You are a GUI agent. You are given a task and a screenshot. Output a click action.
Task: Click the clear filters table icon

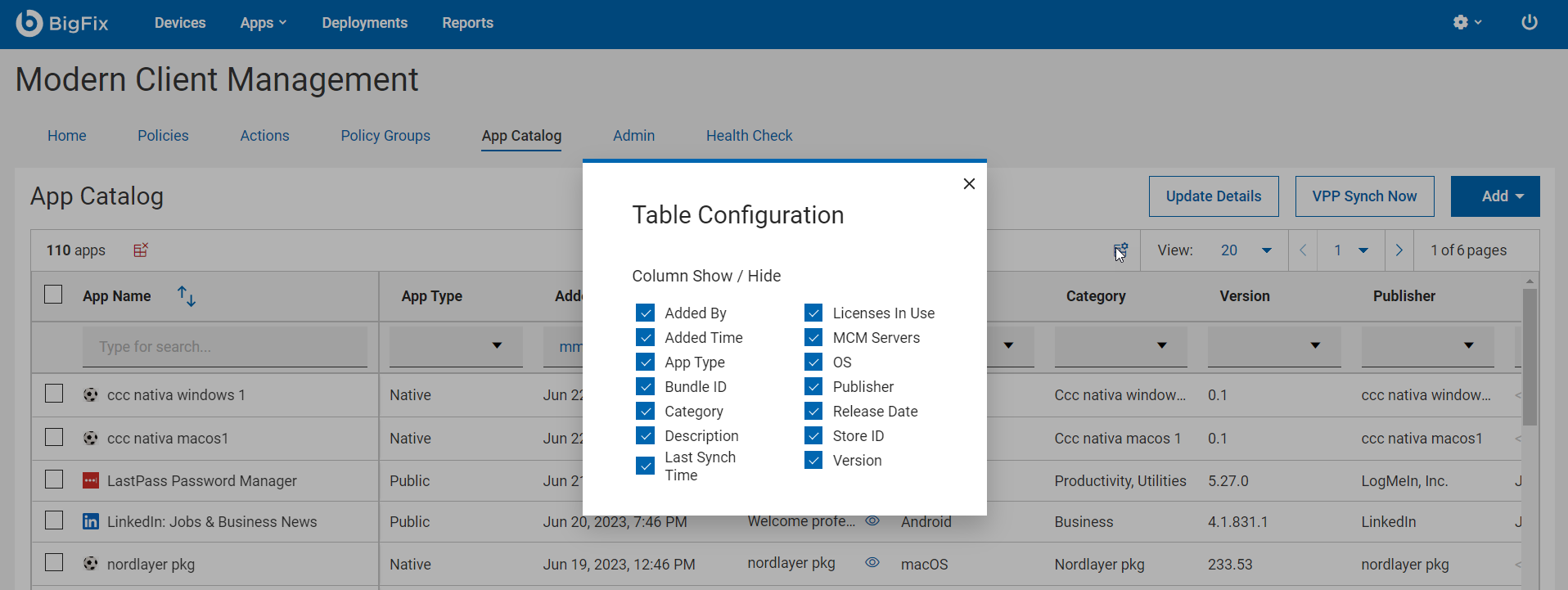click(141, 250)
